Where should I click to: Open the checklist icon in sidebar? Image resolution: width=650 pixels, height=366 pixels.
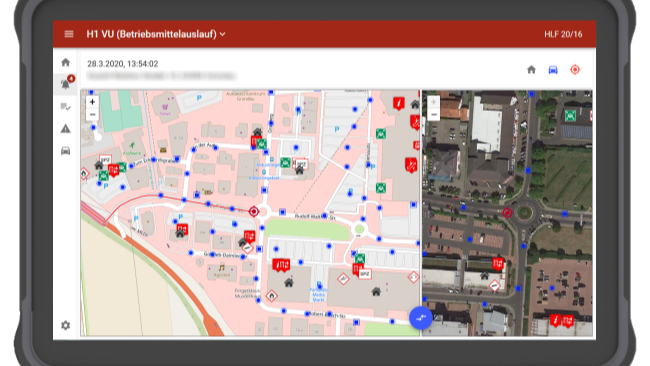pyautogui.click(x=65, y=107)
